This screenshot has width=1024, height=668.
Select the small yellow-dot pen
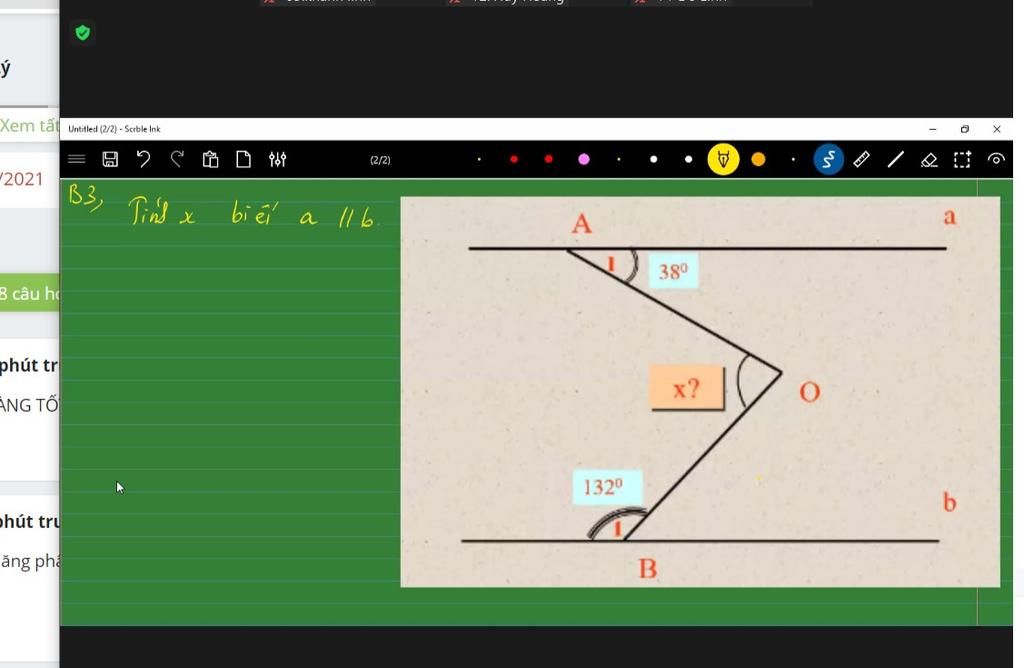(x=479, y=159)
